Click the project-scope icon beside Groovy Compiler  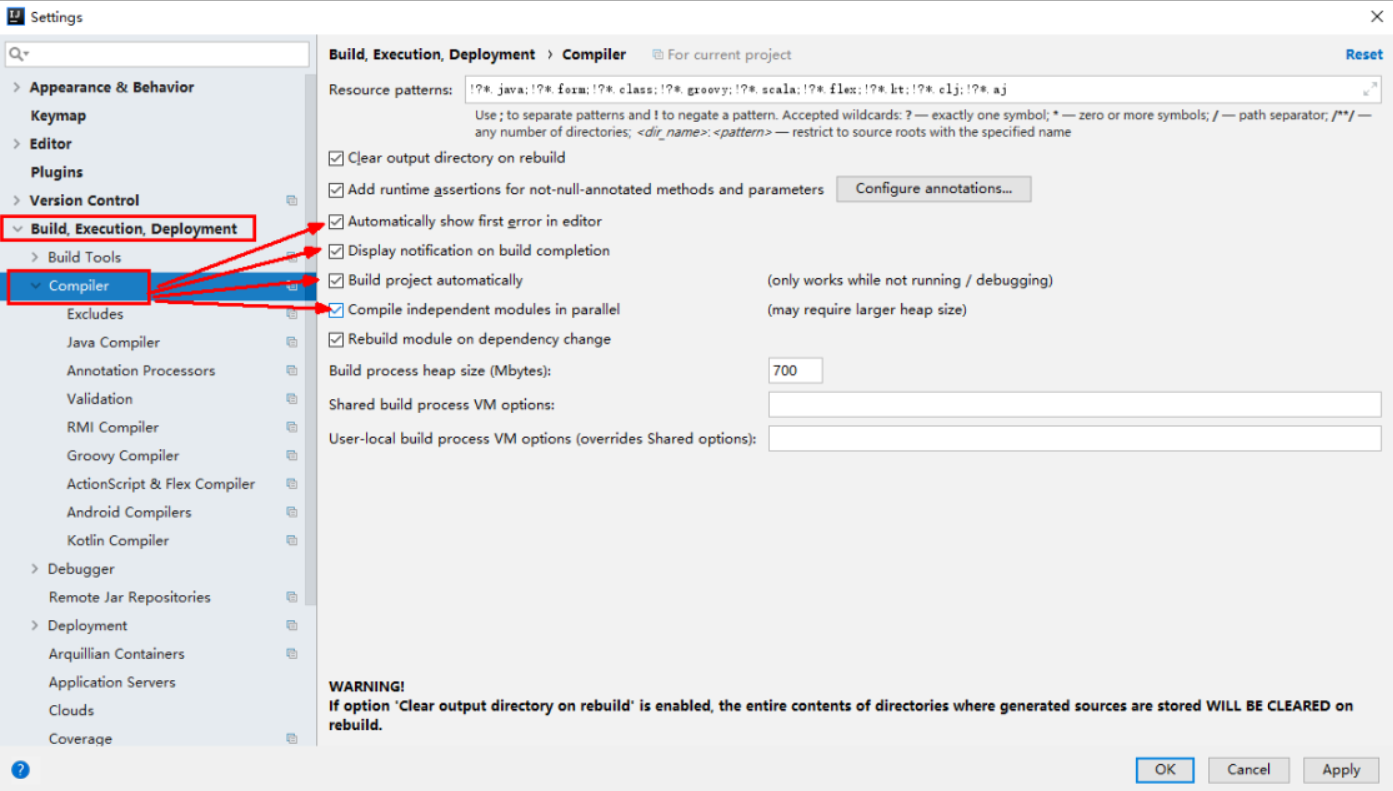[292, 456]
